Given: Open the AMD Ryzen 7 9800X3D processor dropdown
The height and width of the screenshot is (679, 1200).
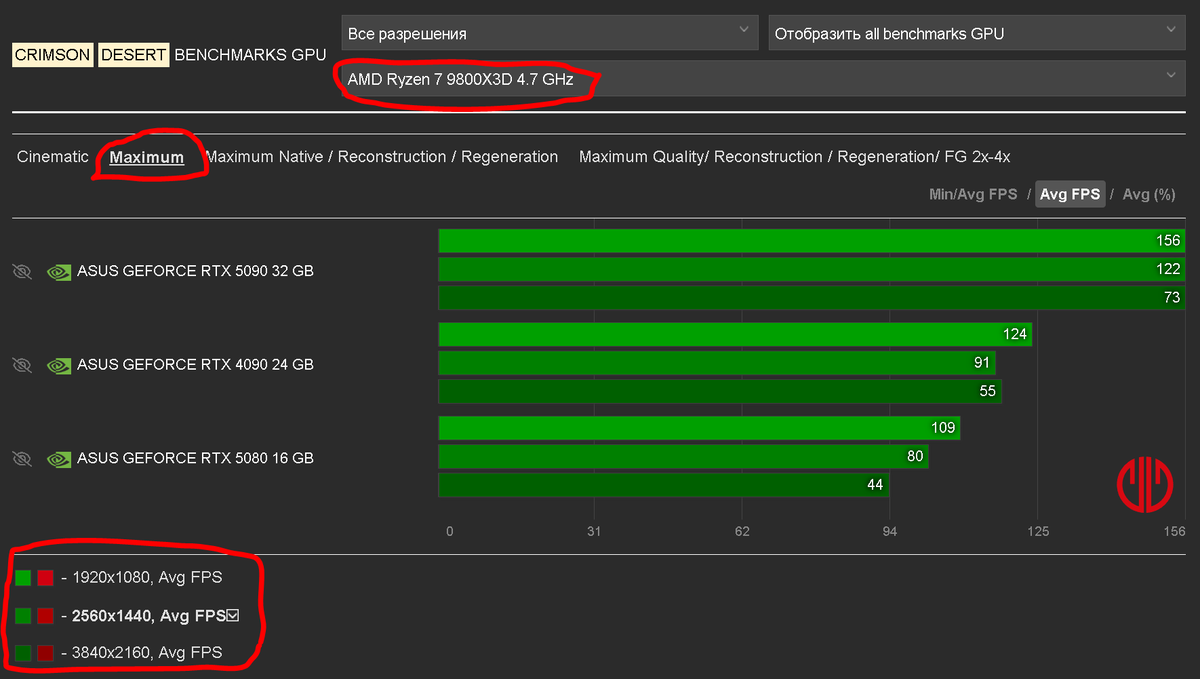Looking at the screenshot, I should (764, 78).
